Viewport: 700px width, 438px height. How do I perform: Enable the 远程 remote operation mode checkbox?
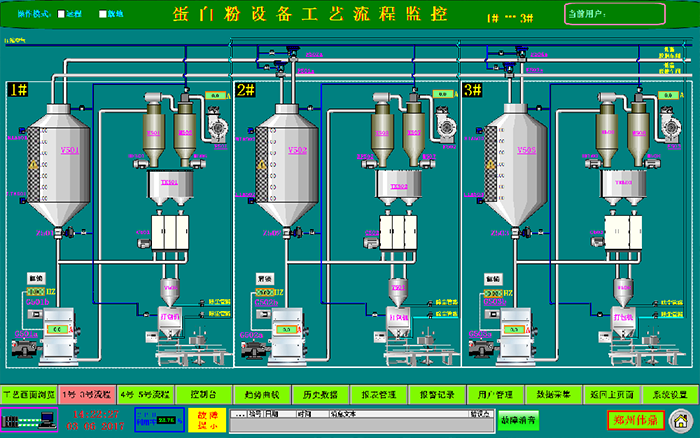[61, 14]
